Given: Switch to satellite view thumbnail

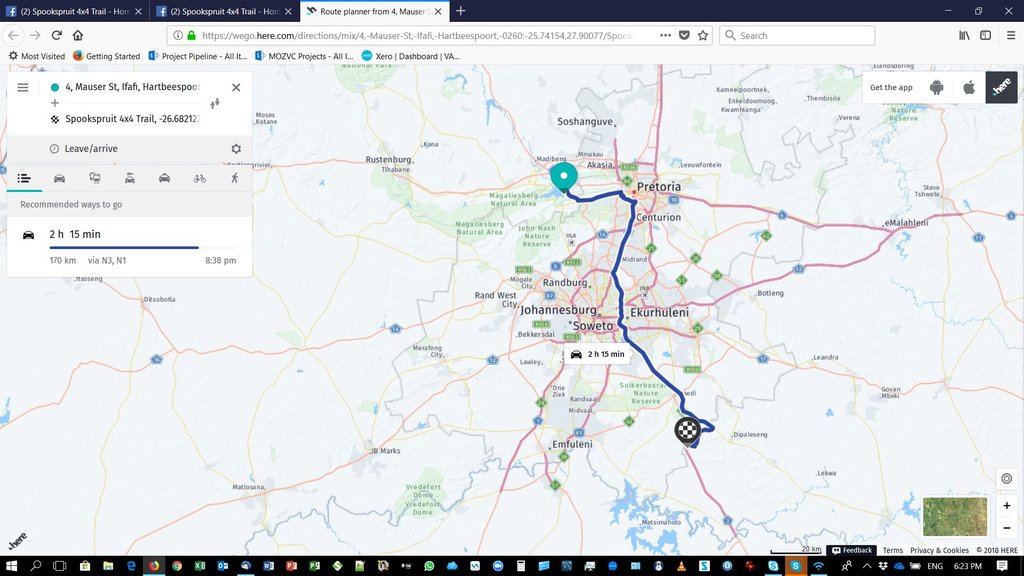Looking at the screenshot, I should point(955,517).
